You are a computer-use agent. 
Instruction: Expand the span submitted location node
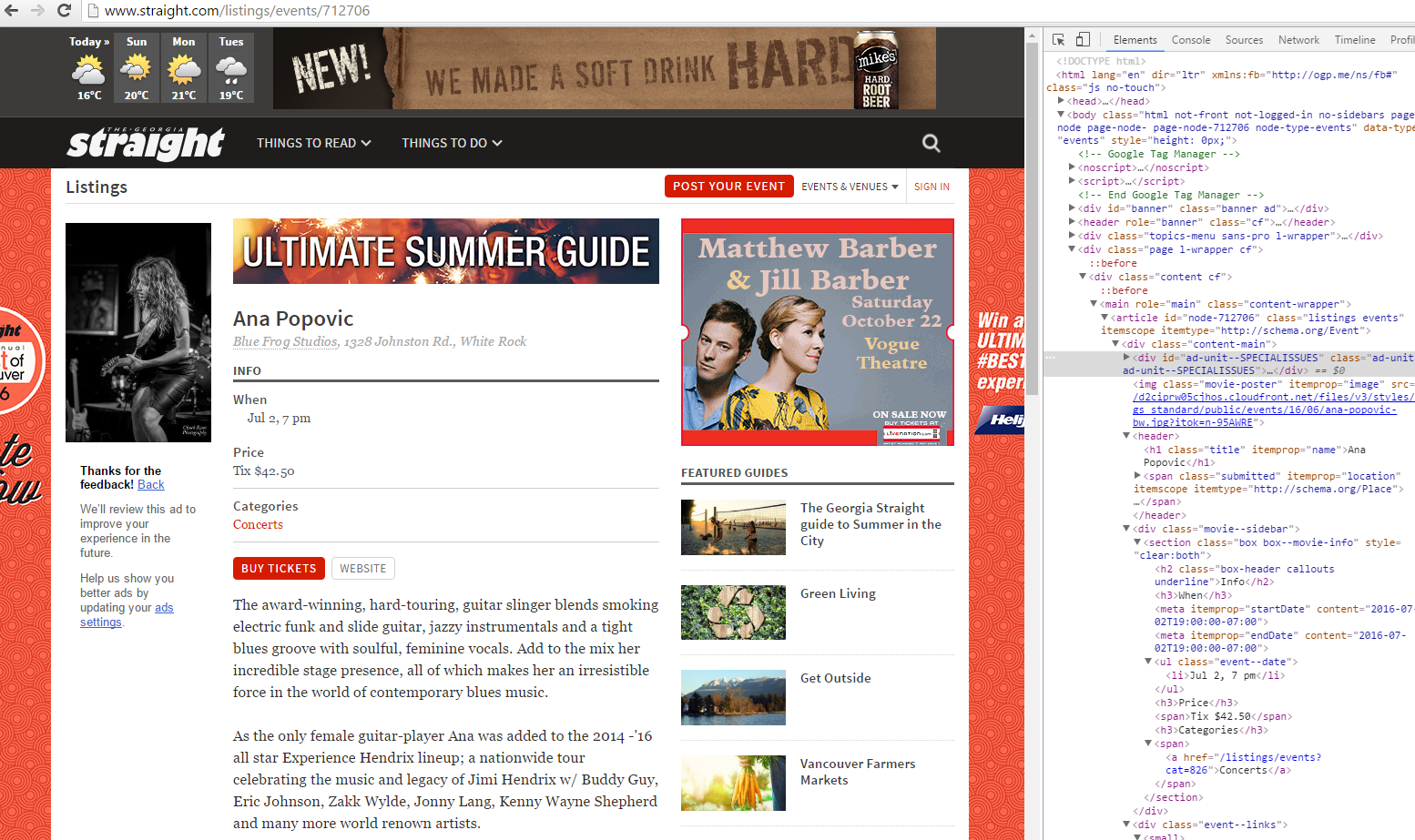coord(1138,476)
